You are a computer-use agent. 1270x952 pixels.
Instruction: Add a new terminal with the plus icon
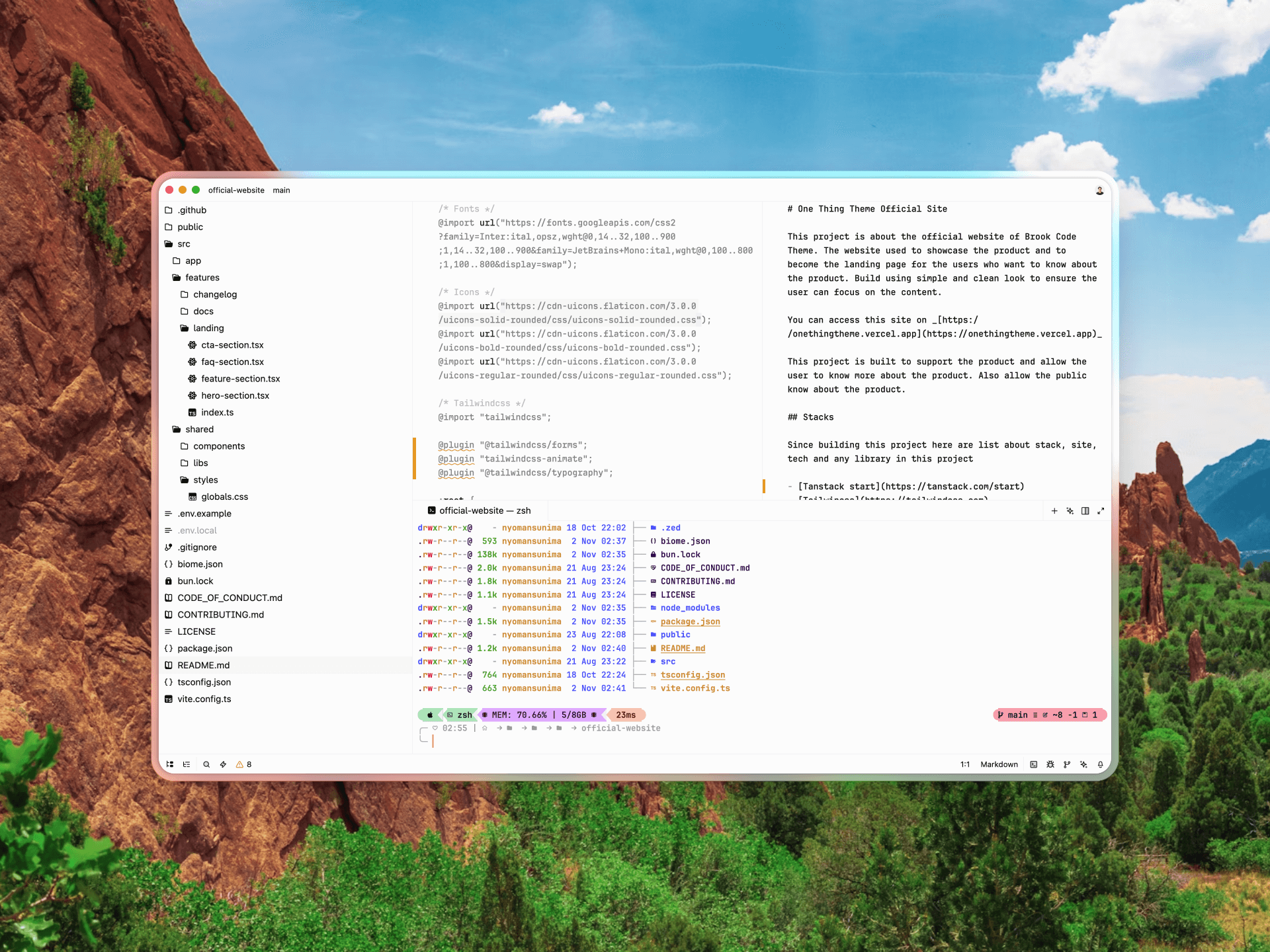1054,511
